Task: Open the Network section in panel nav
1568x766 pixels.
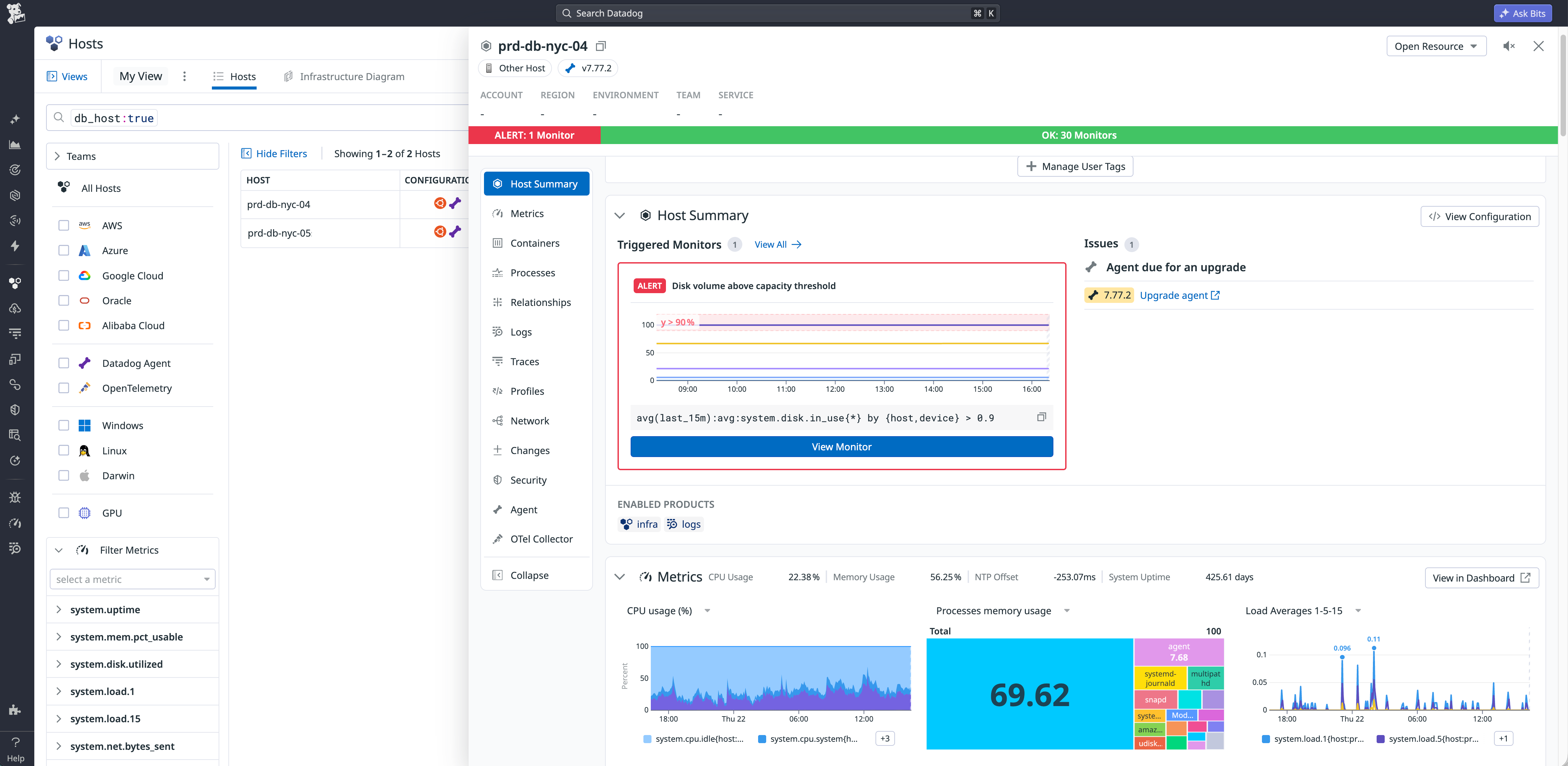Action: [536, 421]
